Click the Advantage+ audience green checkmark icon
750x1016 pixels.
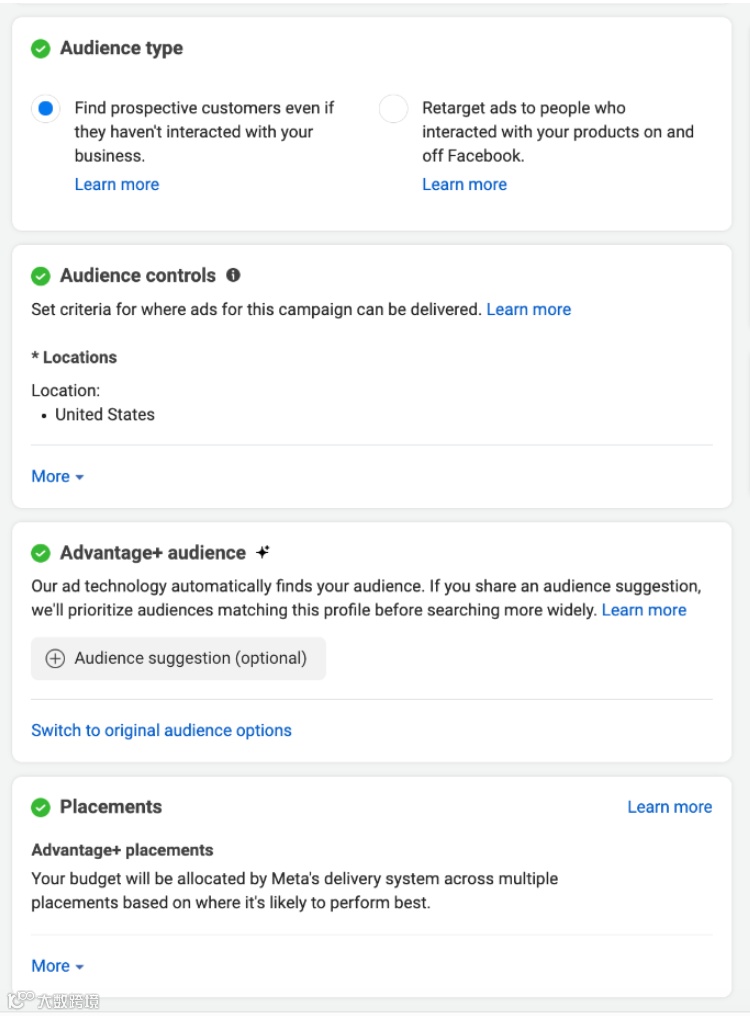(41, 553)
